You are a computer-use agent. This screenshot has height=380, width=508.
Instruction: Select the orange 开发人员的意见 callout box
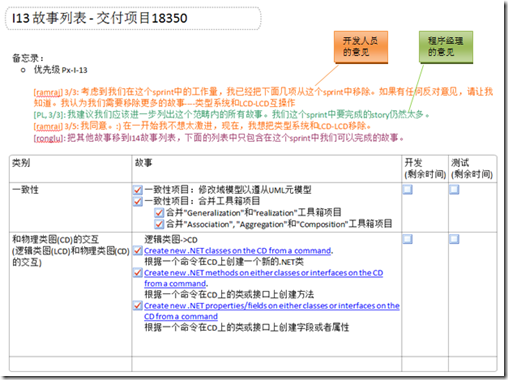(361, 47)
